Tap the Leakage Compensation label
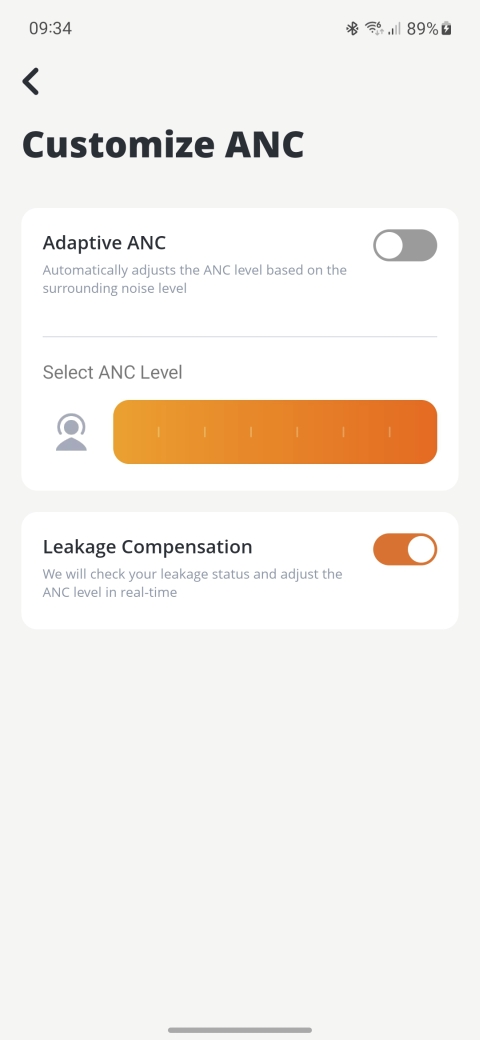Screen dimensions: 480x1040 [x=148, y=547]
